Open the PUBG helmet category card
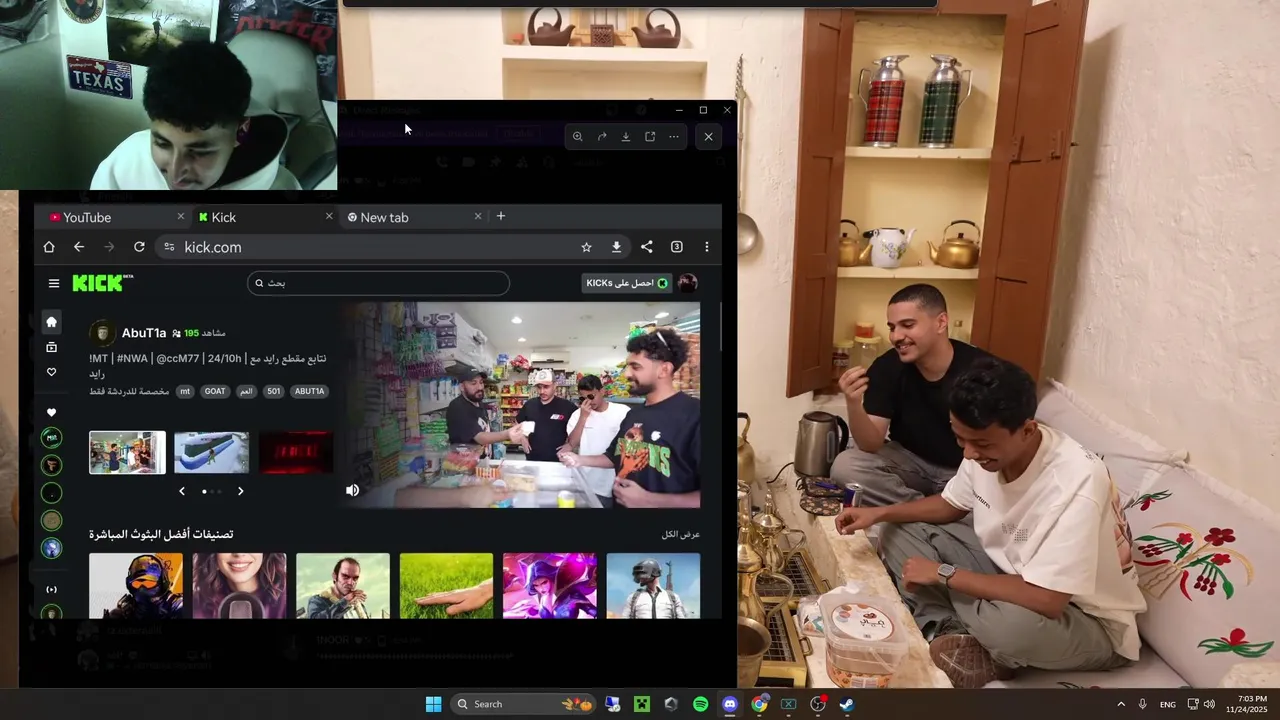This screenshot has width=1280, height=720. coord(653,585)
